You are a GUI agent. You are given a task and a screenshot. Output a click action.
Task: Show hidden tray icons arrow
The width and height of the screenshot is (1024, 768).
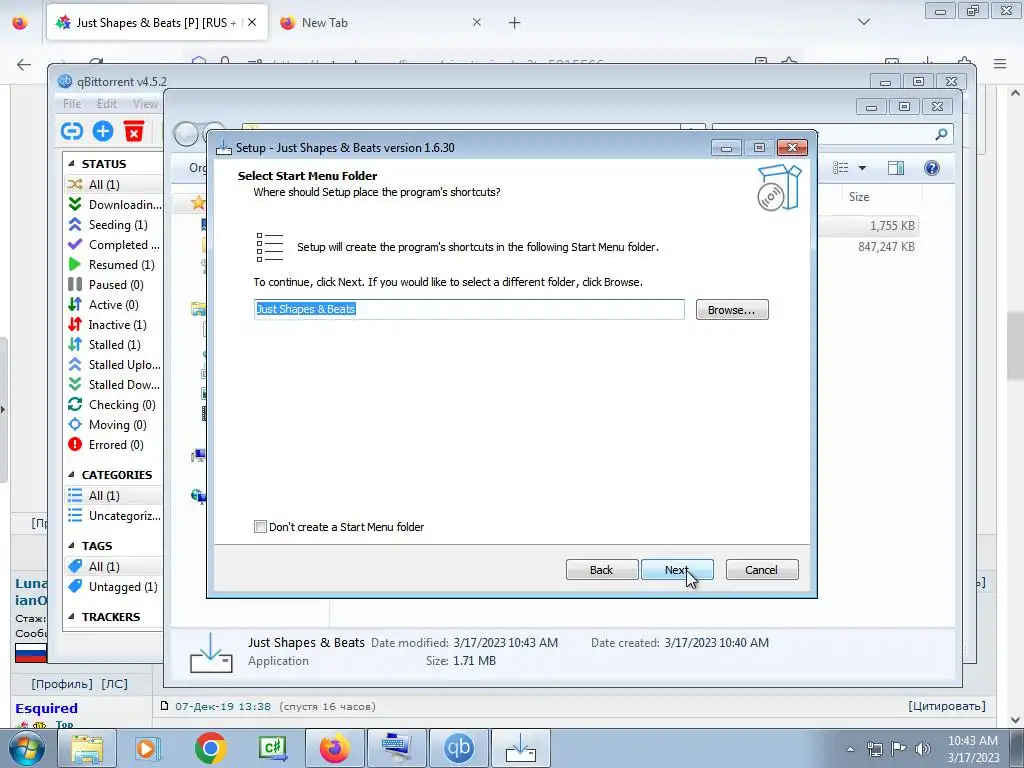pyautogui.click(x=850, y=749)
